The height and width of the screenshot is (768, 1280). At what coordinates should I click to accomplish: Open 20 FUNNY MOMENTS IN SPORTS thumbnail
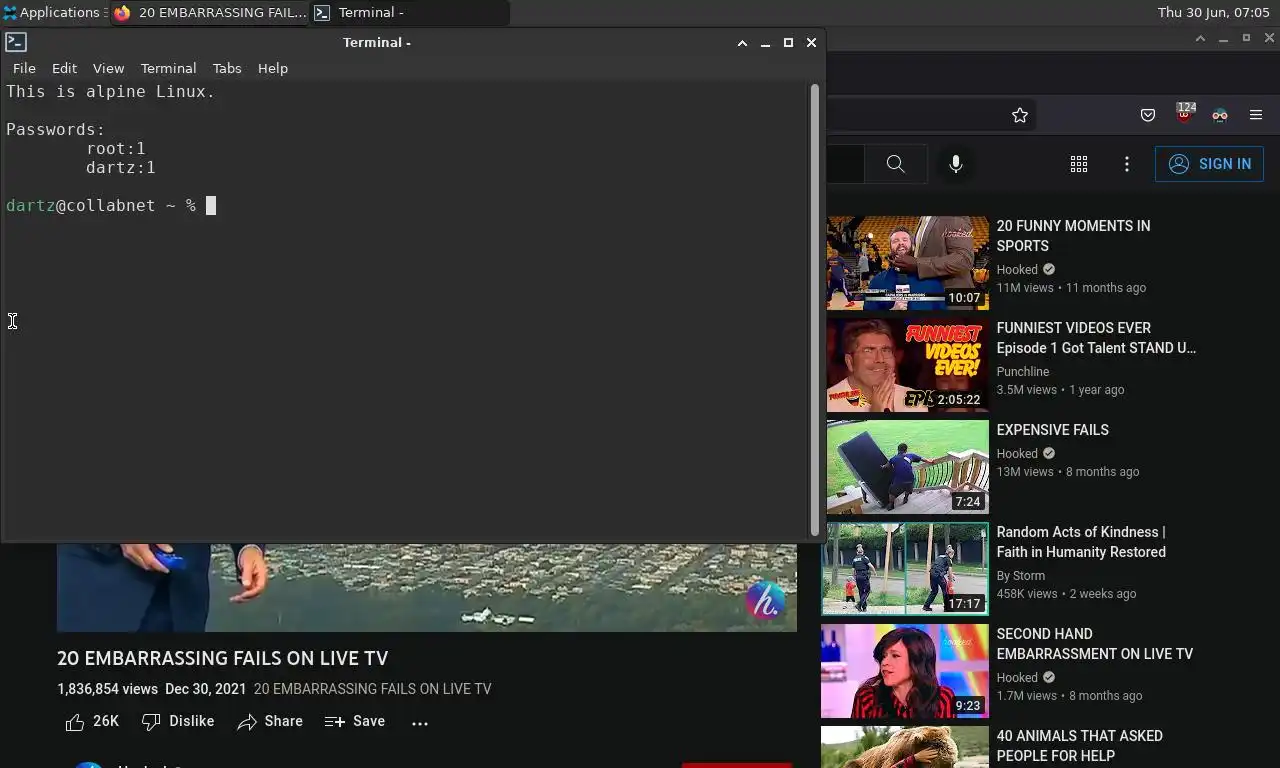point(907,263)
